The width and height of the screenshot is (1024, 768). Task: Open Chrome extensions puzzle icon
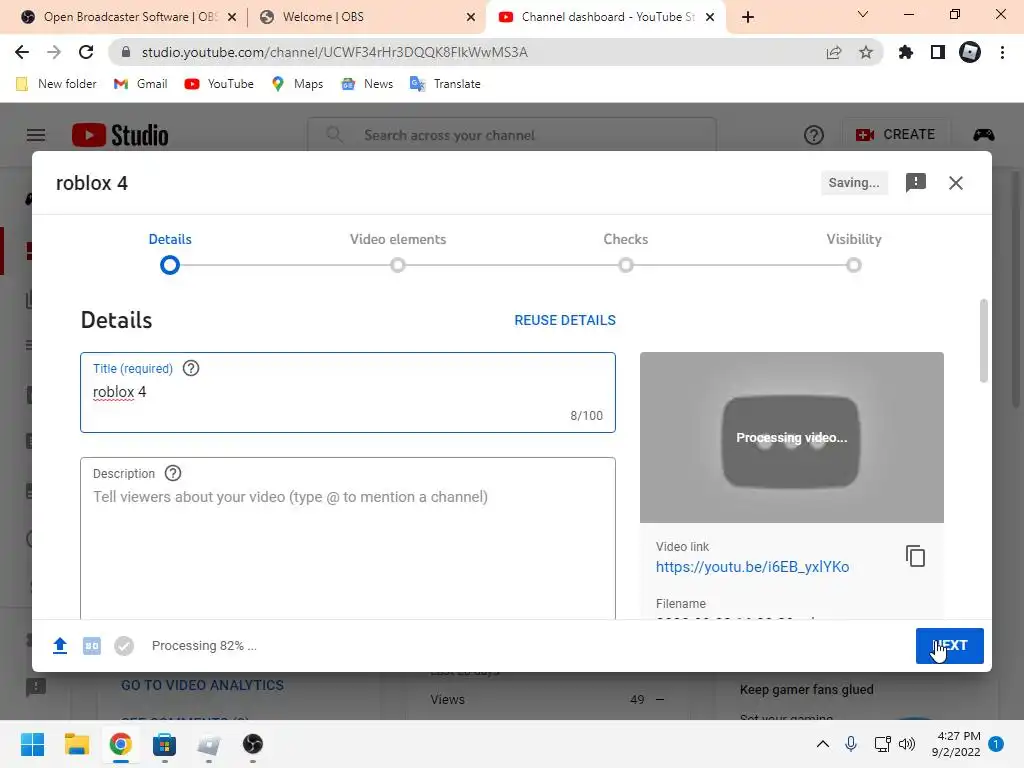[906, 52]
